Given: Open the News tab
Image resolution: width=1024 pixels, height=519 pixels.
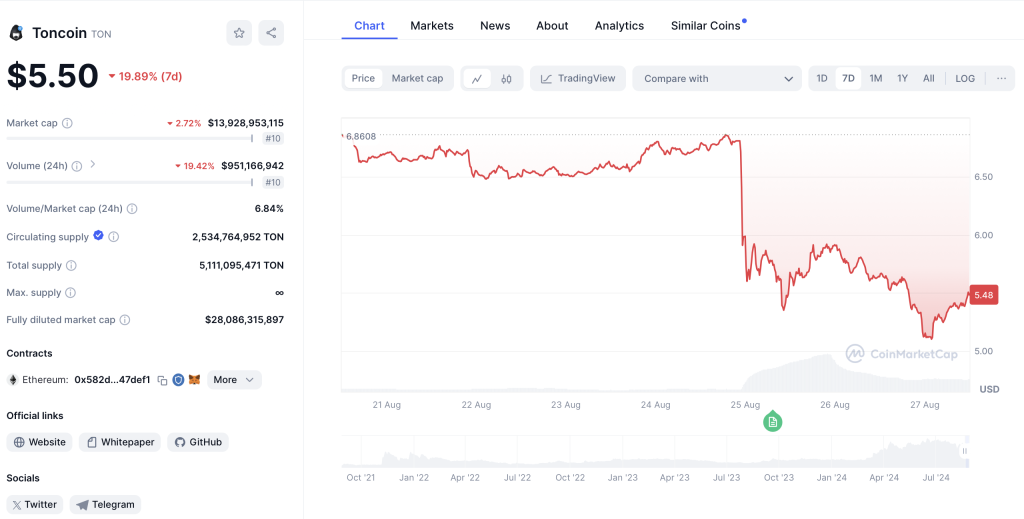Looking at the screenshot, I should click(495, 25).
